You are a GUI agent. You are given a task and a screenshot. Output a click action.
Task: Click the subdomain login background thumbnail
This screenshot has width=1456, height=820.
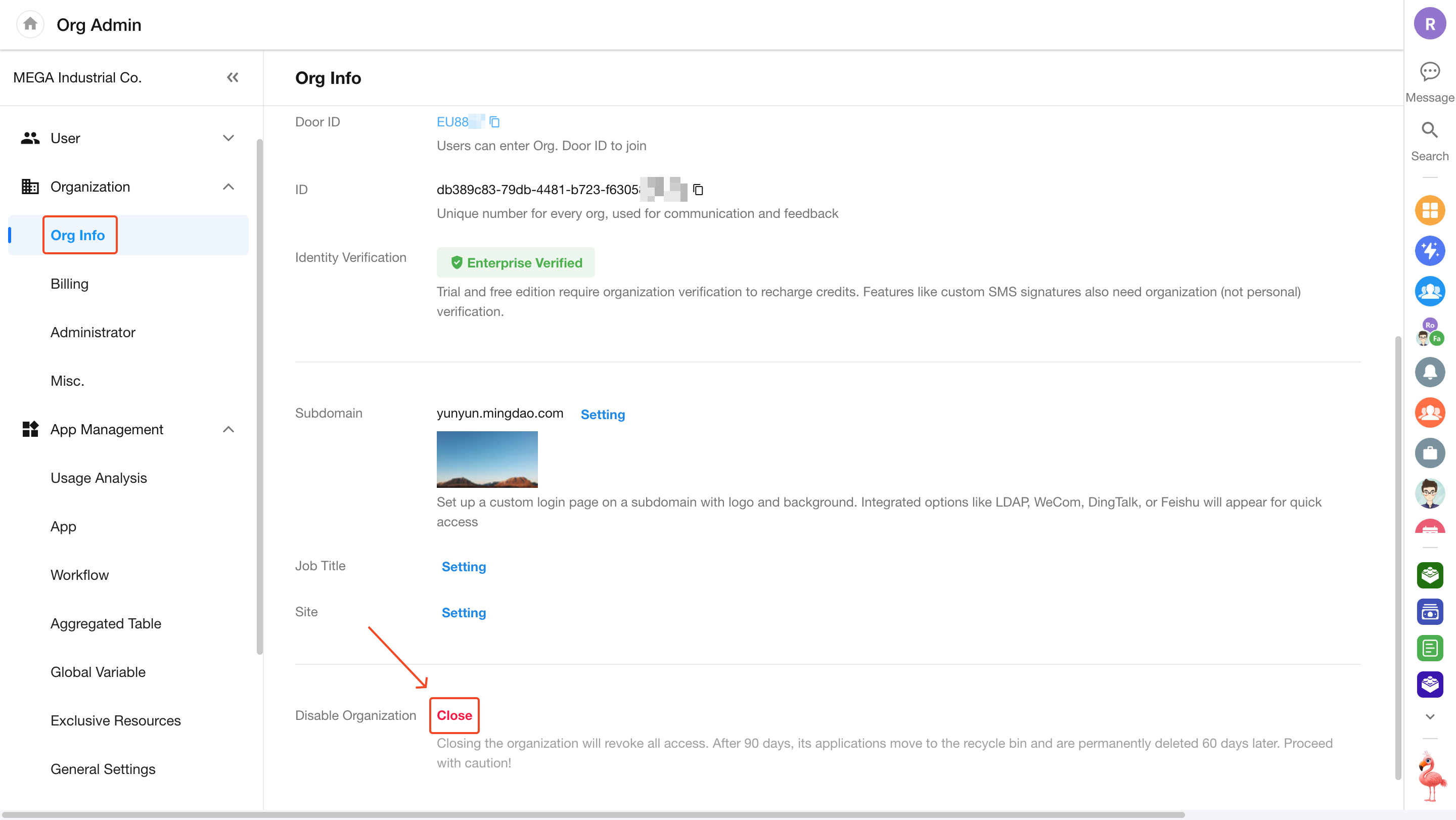[487, 460]
